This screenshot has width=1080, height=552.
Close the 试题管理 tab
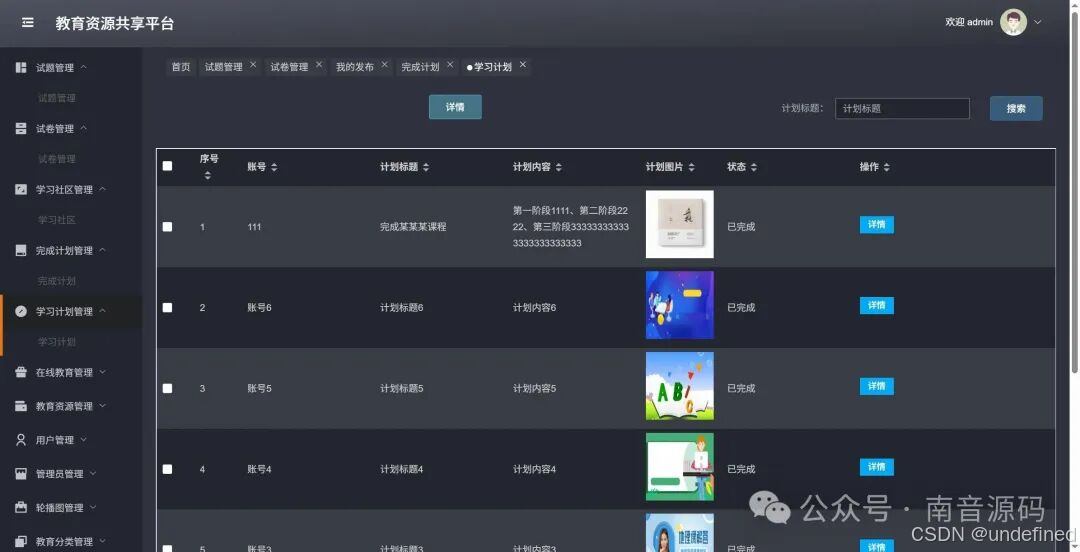(253, 64)
